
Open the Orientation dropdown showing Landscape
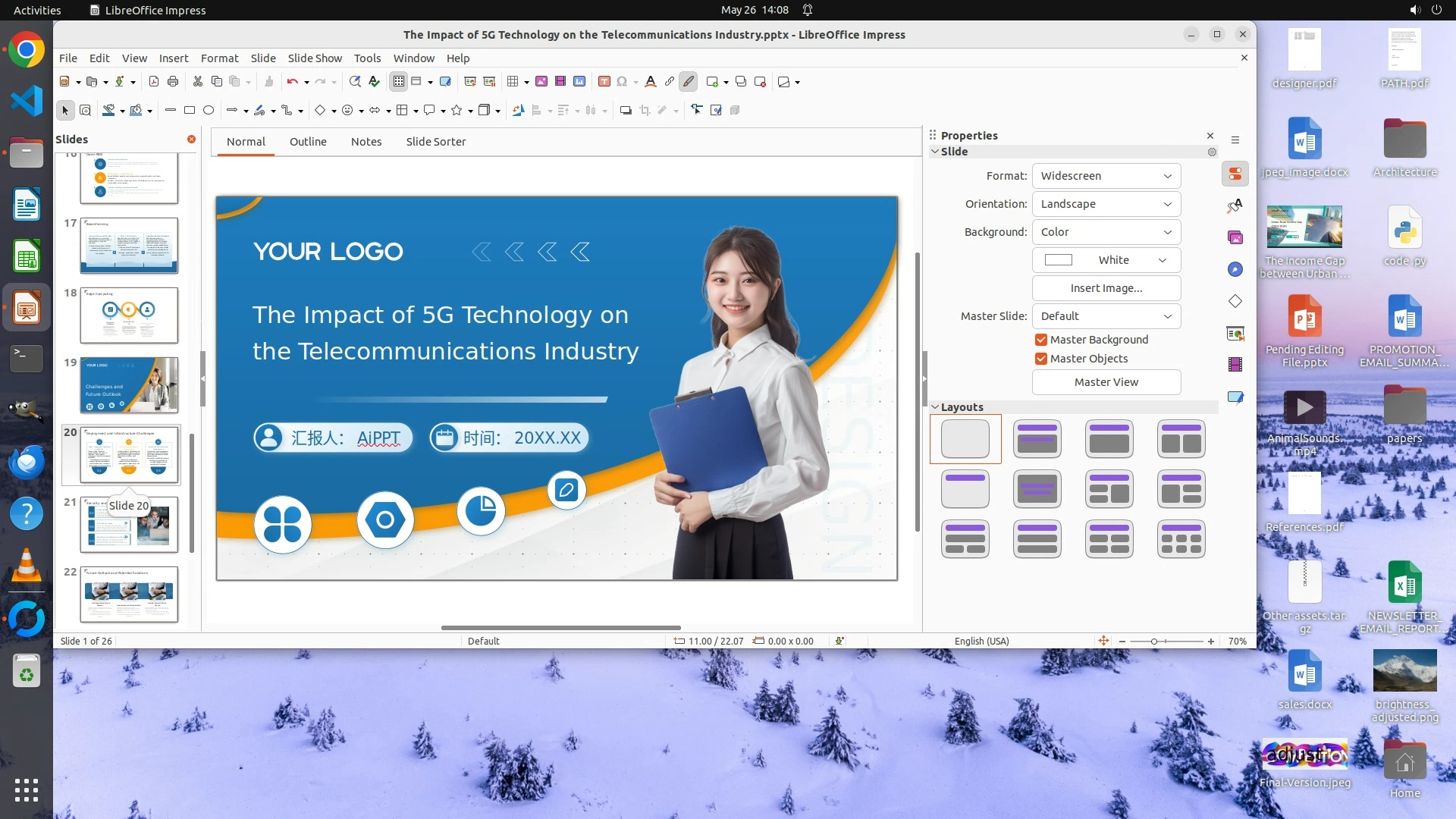(1106, 204)
